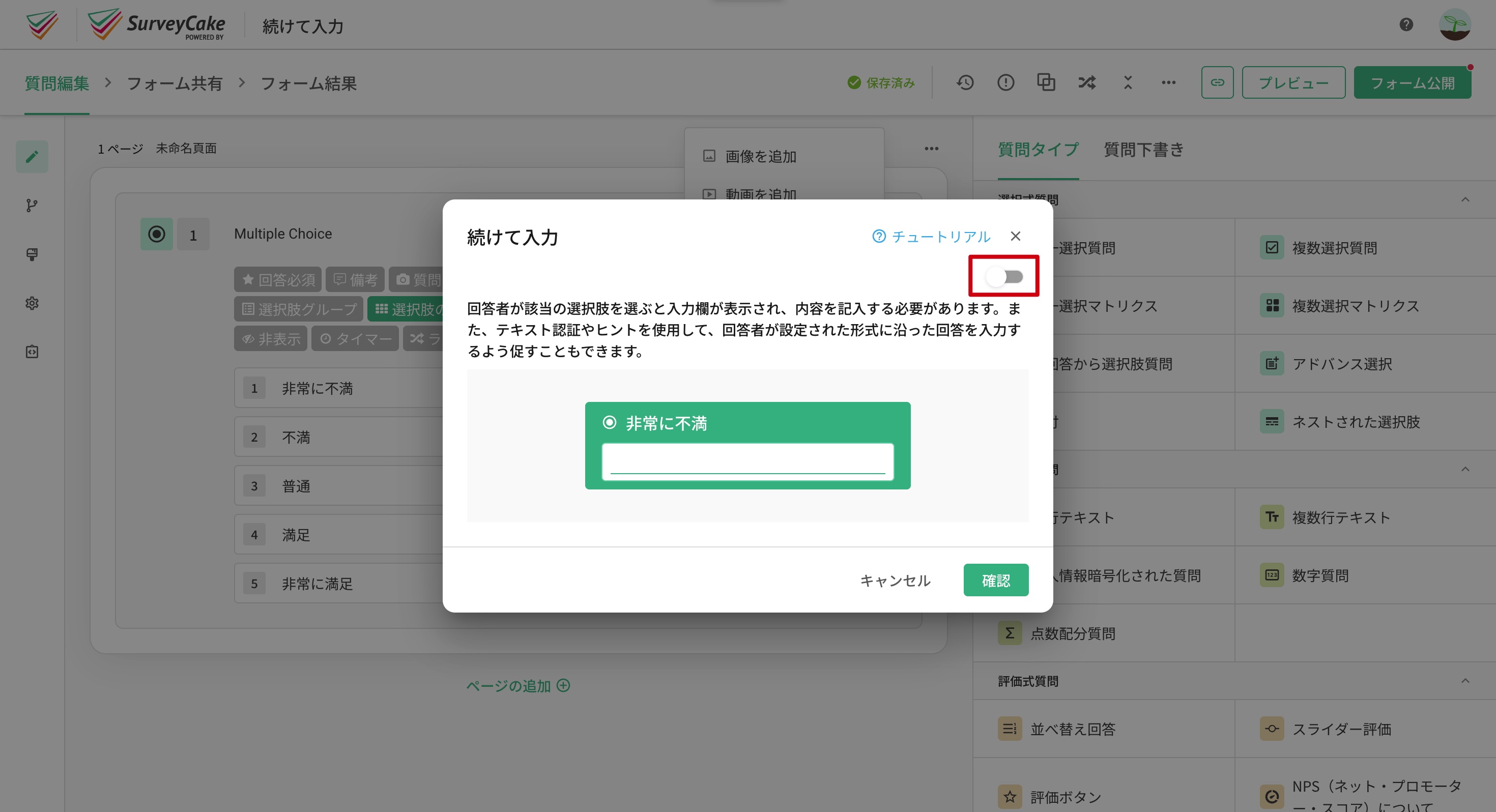Collapse the 選択式質問 section chevron

[1465, 199]
